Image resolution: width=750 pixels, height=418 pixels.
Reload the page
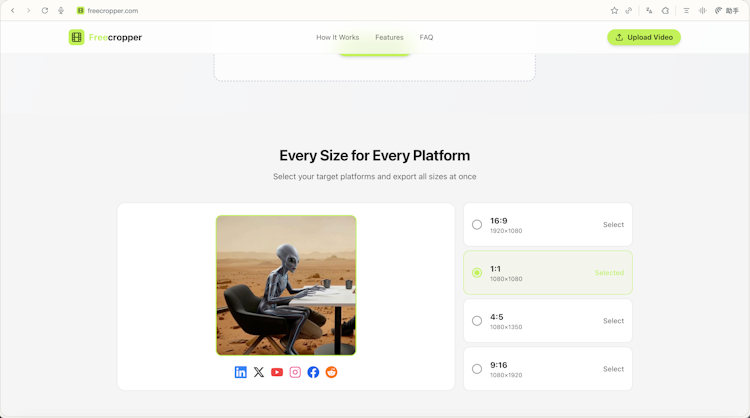44,11
